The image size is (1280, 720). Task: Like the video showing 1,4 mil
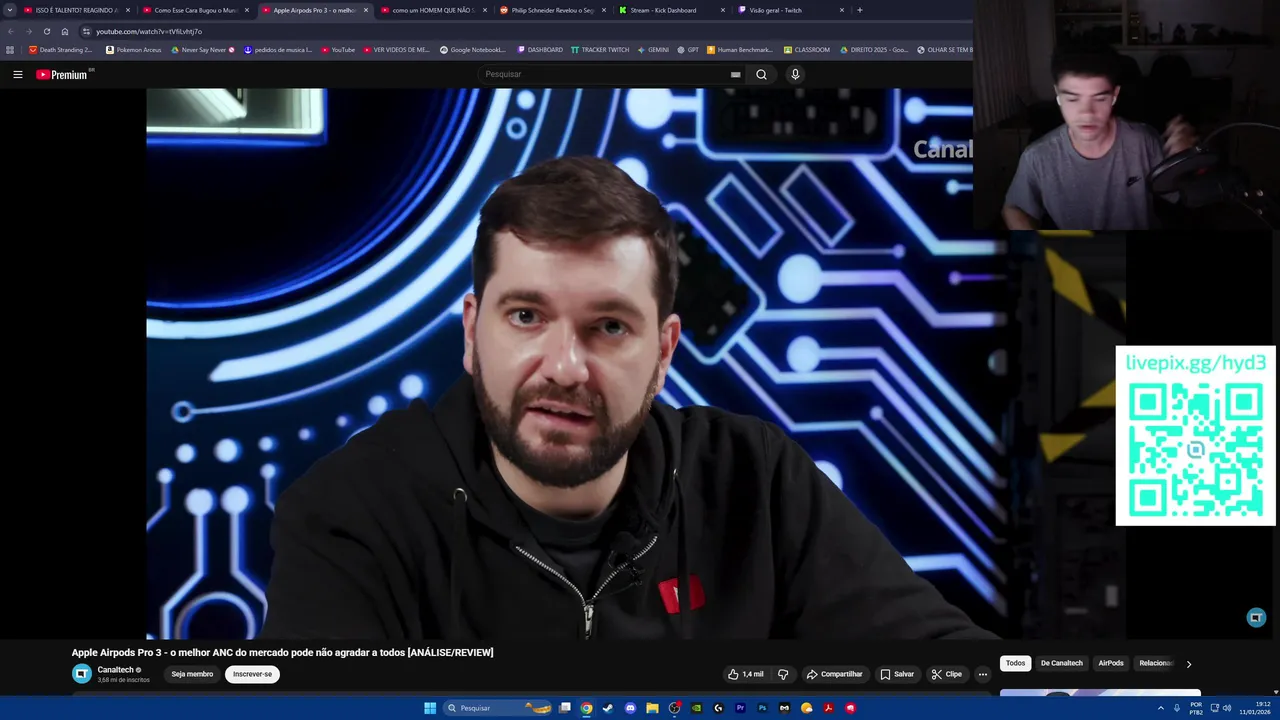coord(746,674)
